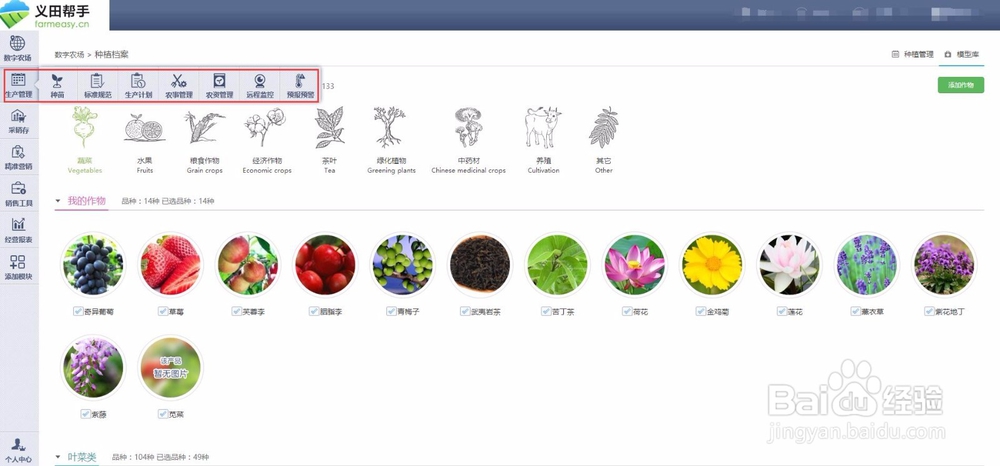Uncheck the 金鸡菊 checkbox
1000x466 pixels.
tap(700, 311)
